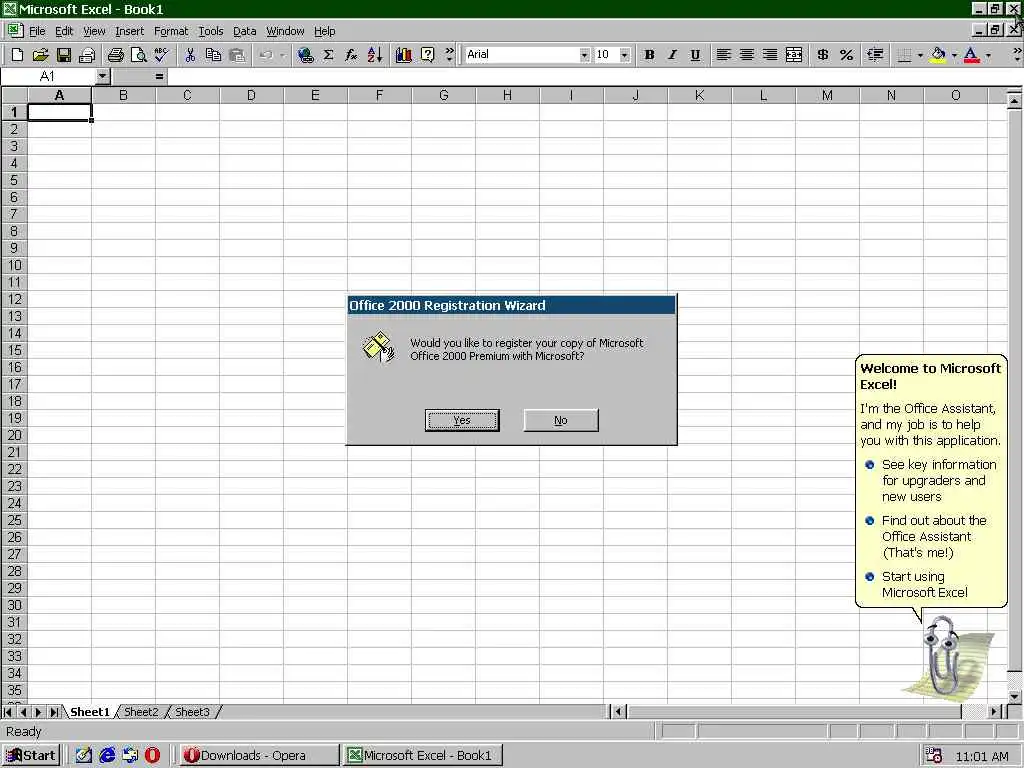
Task: Cut selection with the scissors icon
Action: (190, 55)
